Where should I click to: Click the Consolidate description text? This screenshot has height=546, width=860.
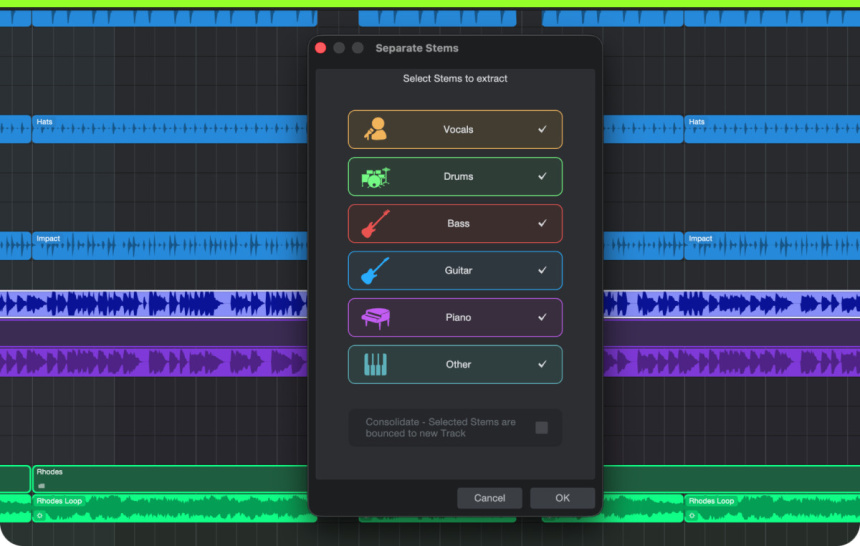coord(440,427)
